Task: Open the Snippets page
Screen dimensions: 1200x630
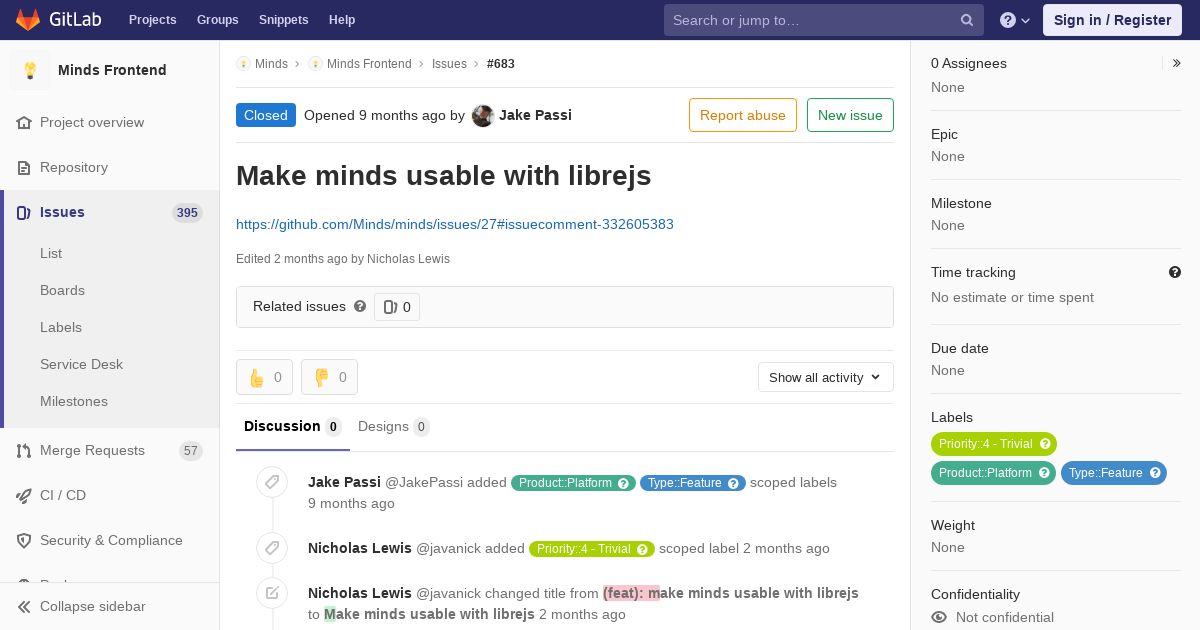Action: (283, 20)
